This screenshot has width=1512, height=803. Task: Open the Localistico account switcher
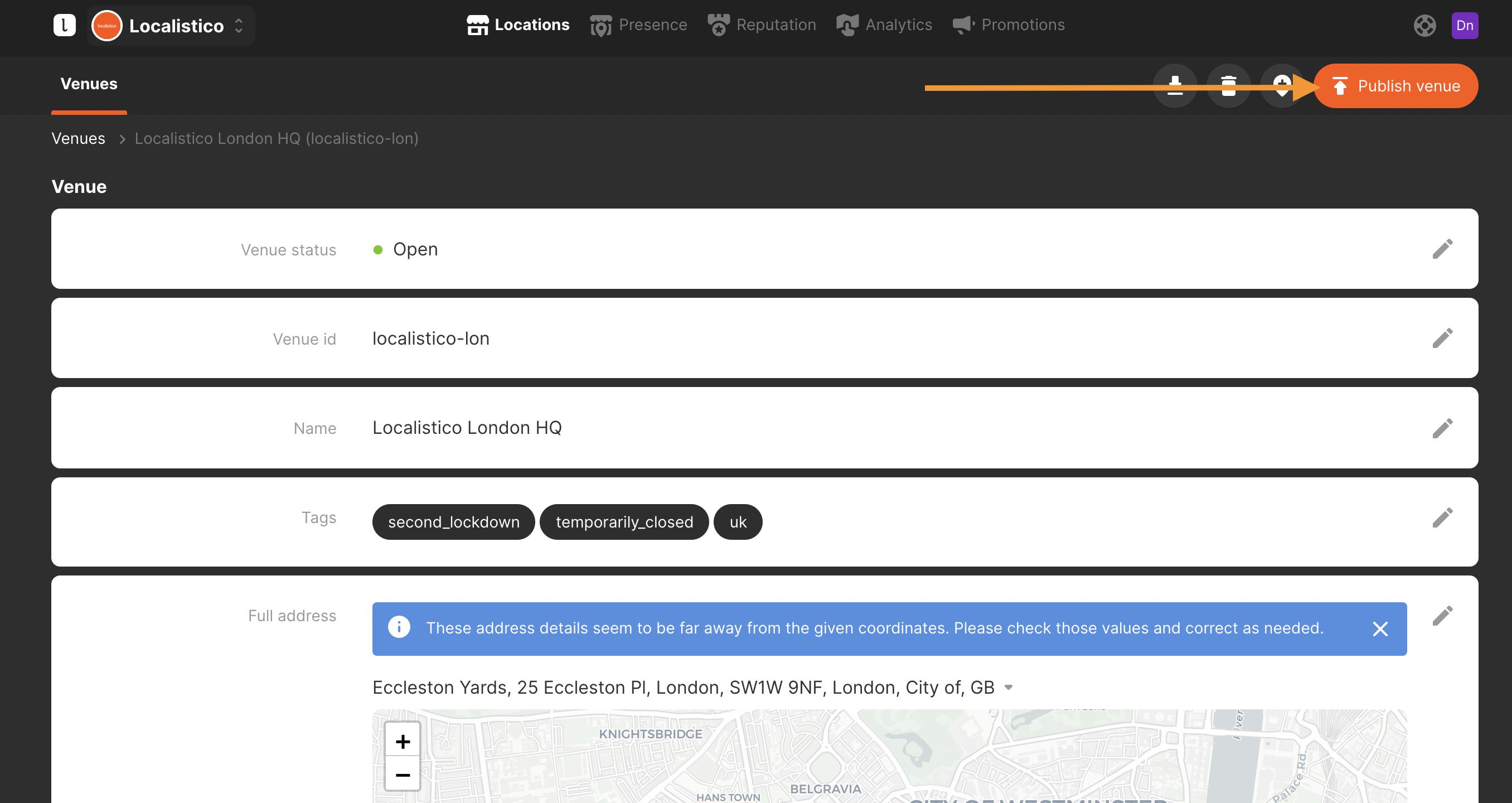pos(171,26)
